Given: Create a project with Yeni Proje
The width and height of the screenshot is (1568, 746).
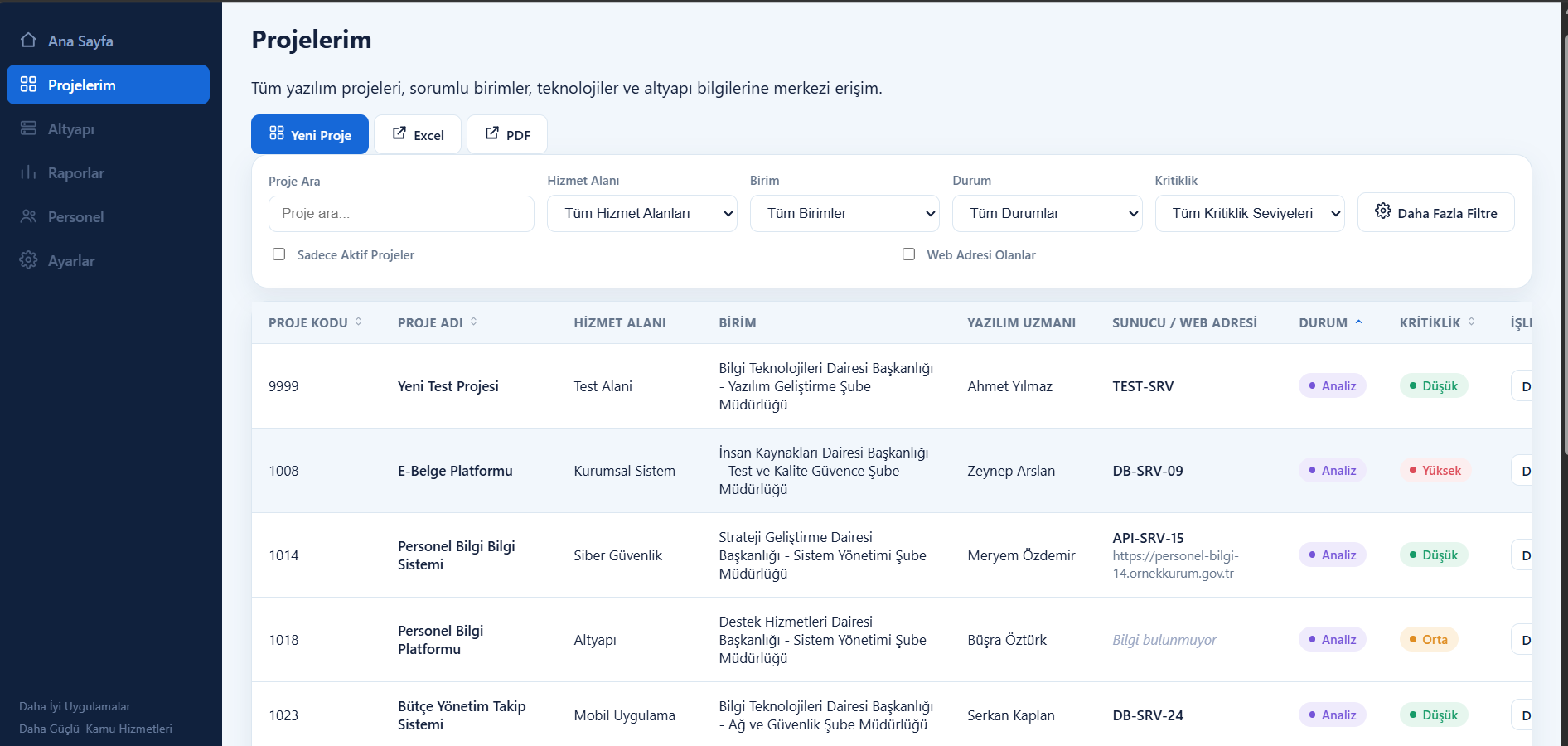Looking at the screenshot, I should 310,134.
